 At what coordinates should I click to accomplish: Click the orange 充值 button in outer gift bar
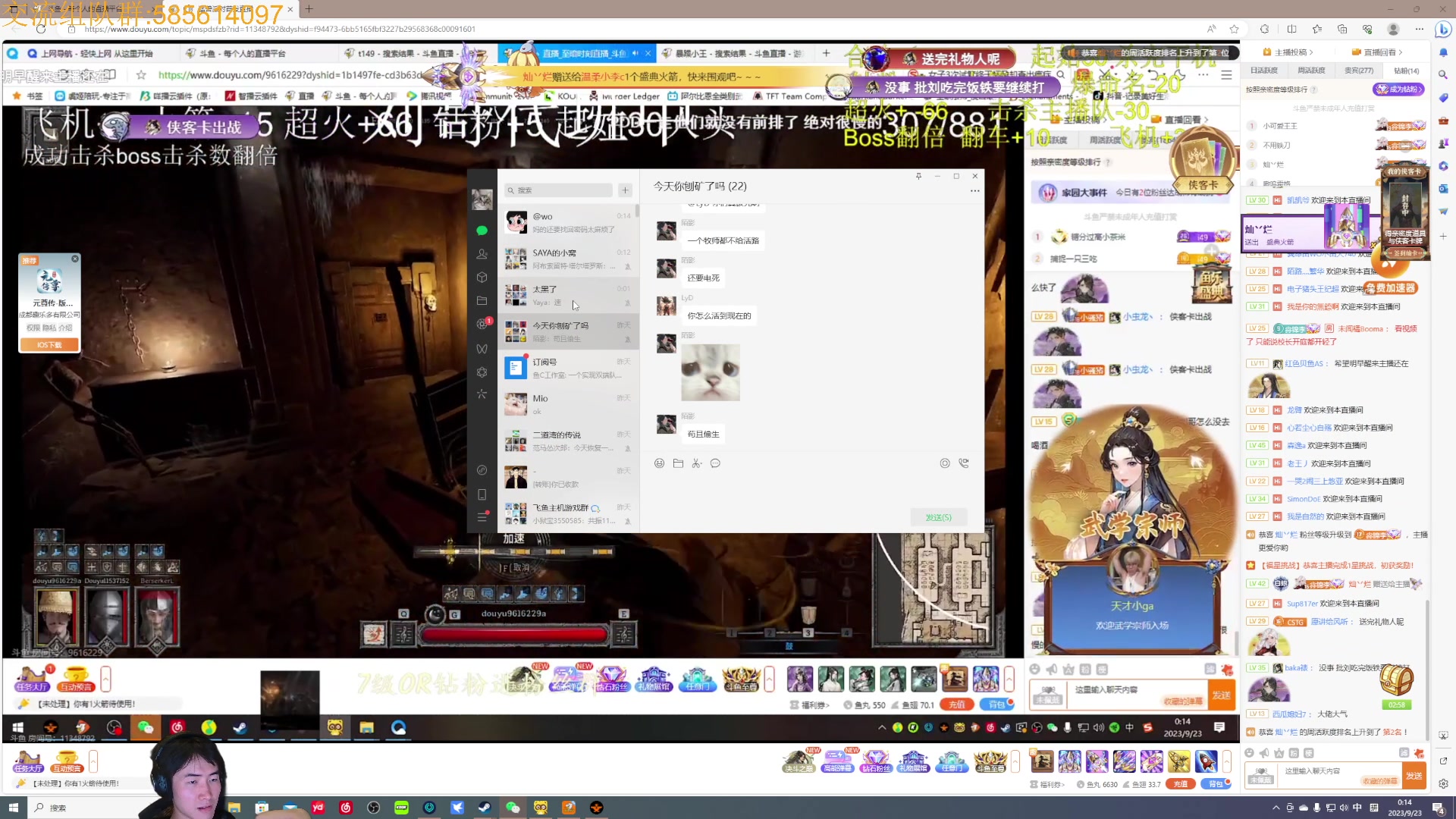tap(1181, 784)
